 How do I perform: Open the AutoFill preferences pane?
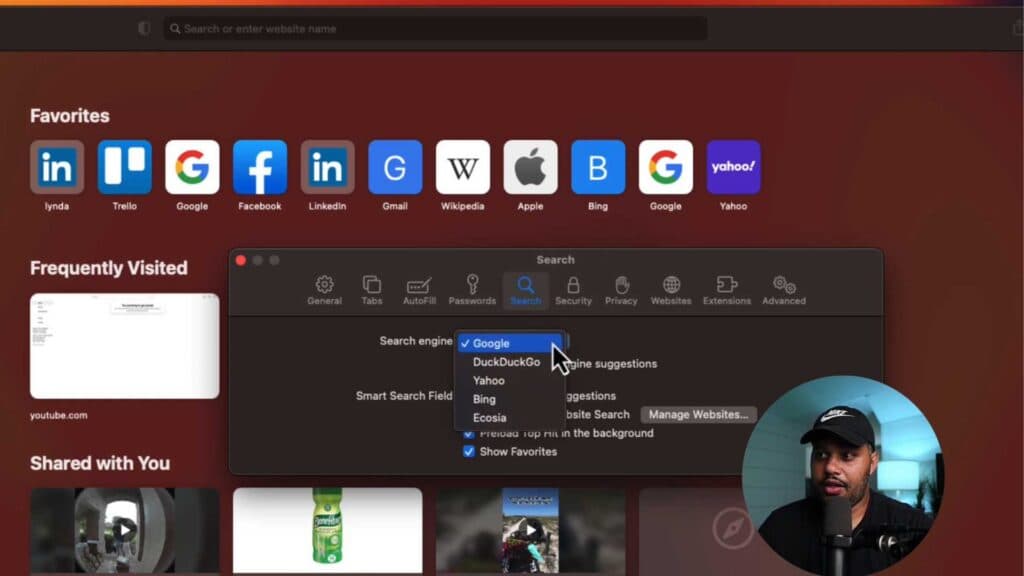(419, 291)
